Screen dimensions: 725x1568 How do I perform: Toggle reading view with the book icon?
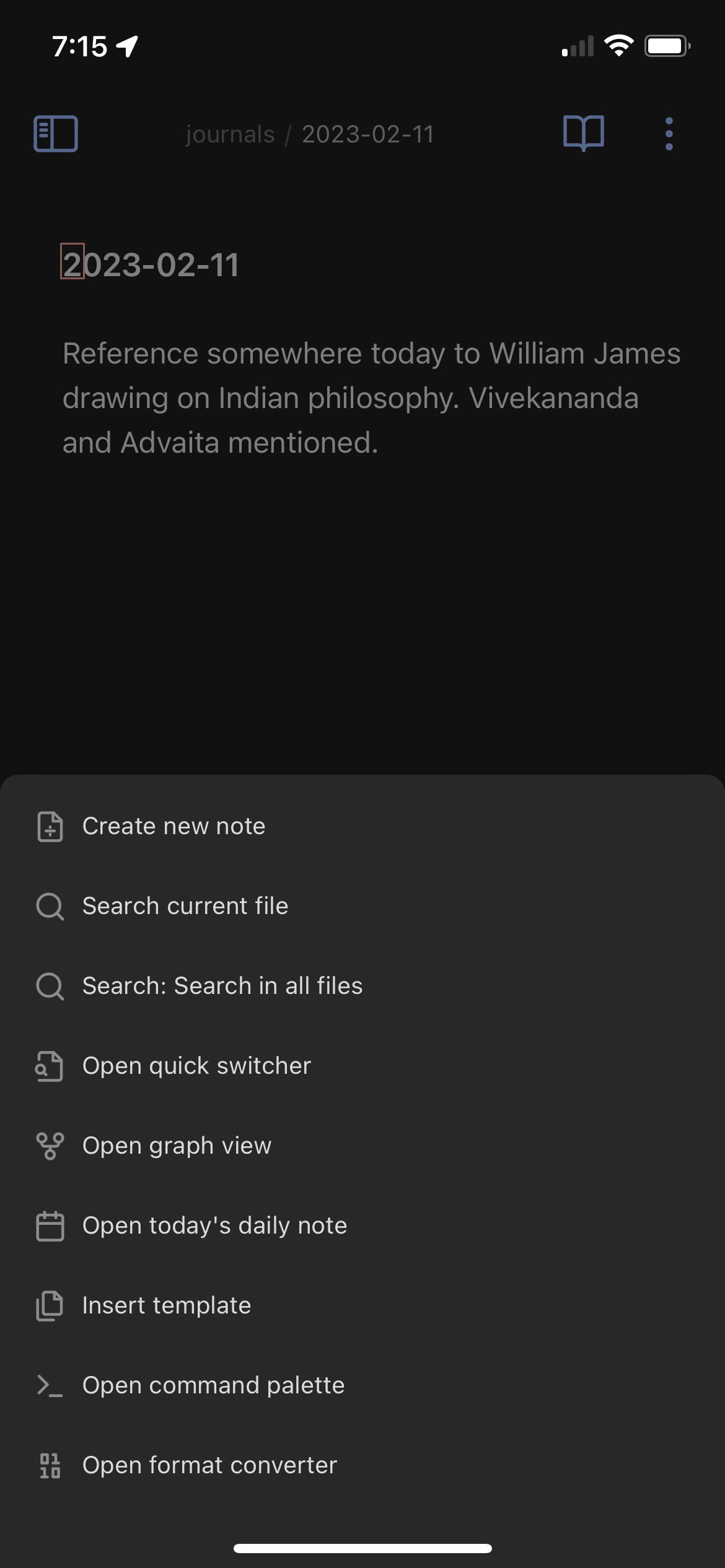(584, 133)
